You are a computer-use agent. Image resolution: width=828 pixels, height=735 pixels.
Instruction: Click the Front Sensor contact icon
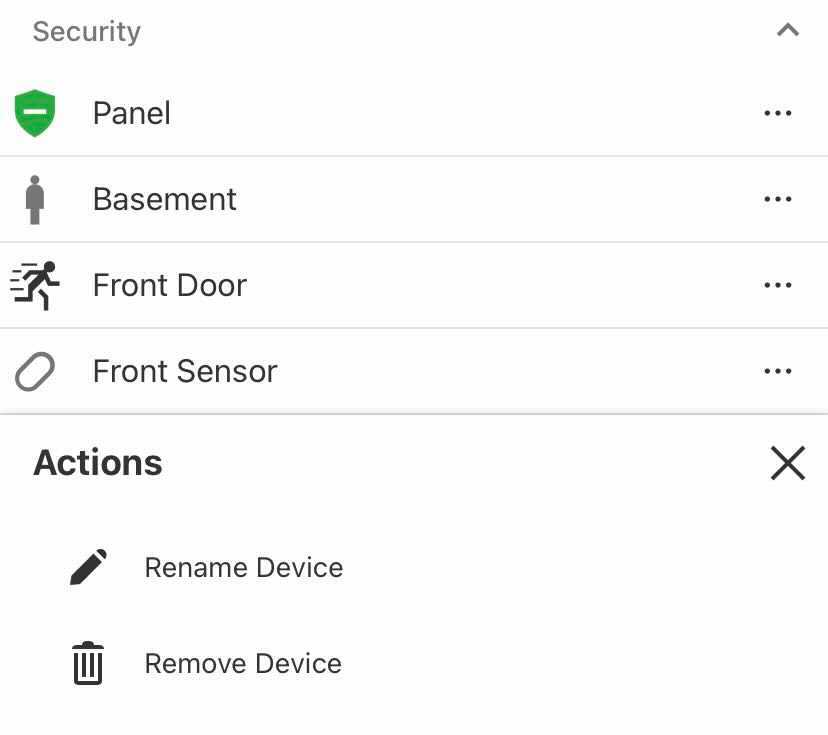tap(35, 372)
